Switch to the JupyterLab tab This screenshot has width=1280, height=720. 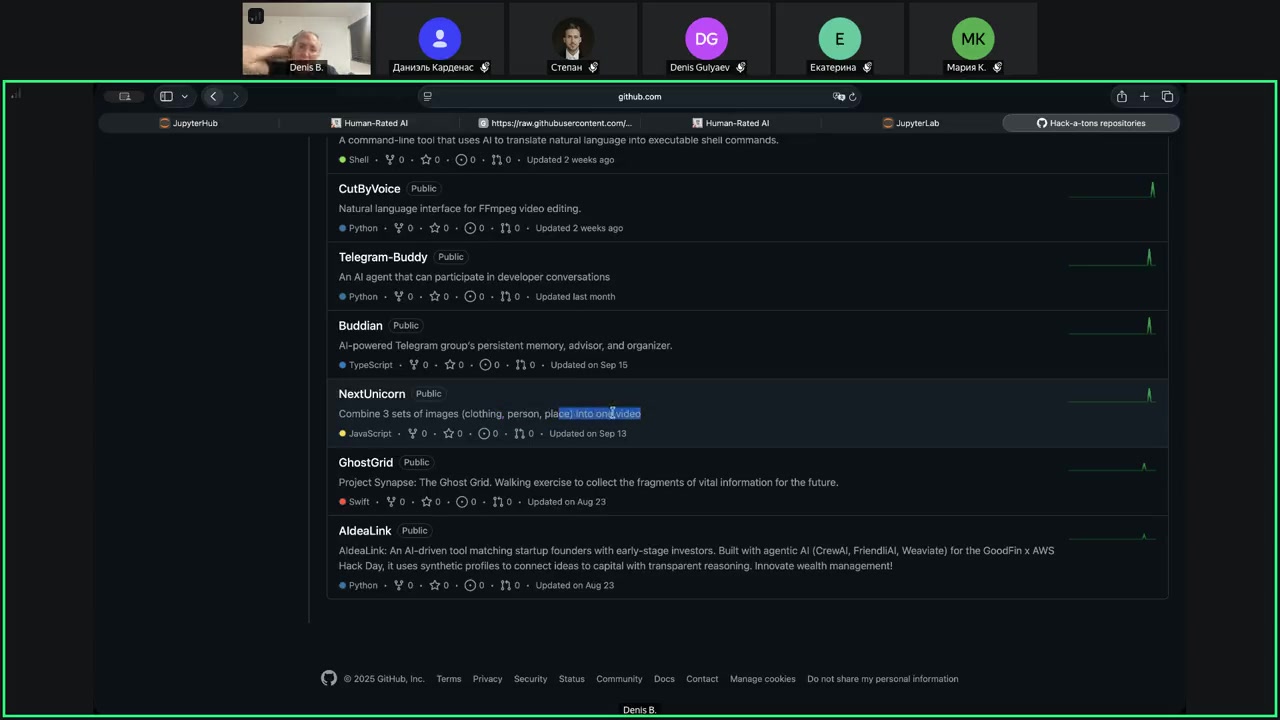click(911, 123)
